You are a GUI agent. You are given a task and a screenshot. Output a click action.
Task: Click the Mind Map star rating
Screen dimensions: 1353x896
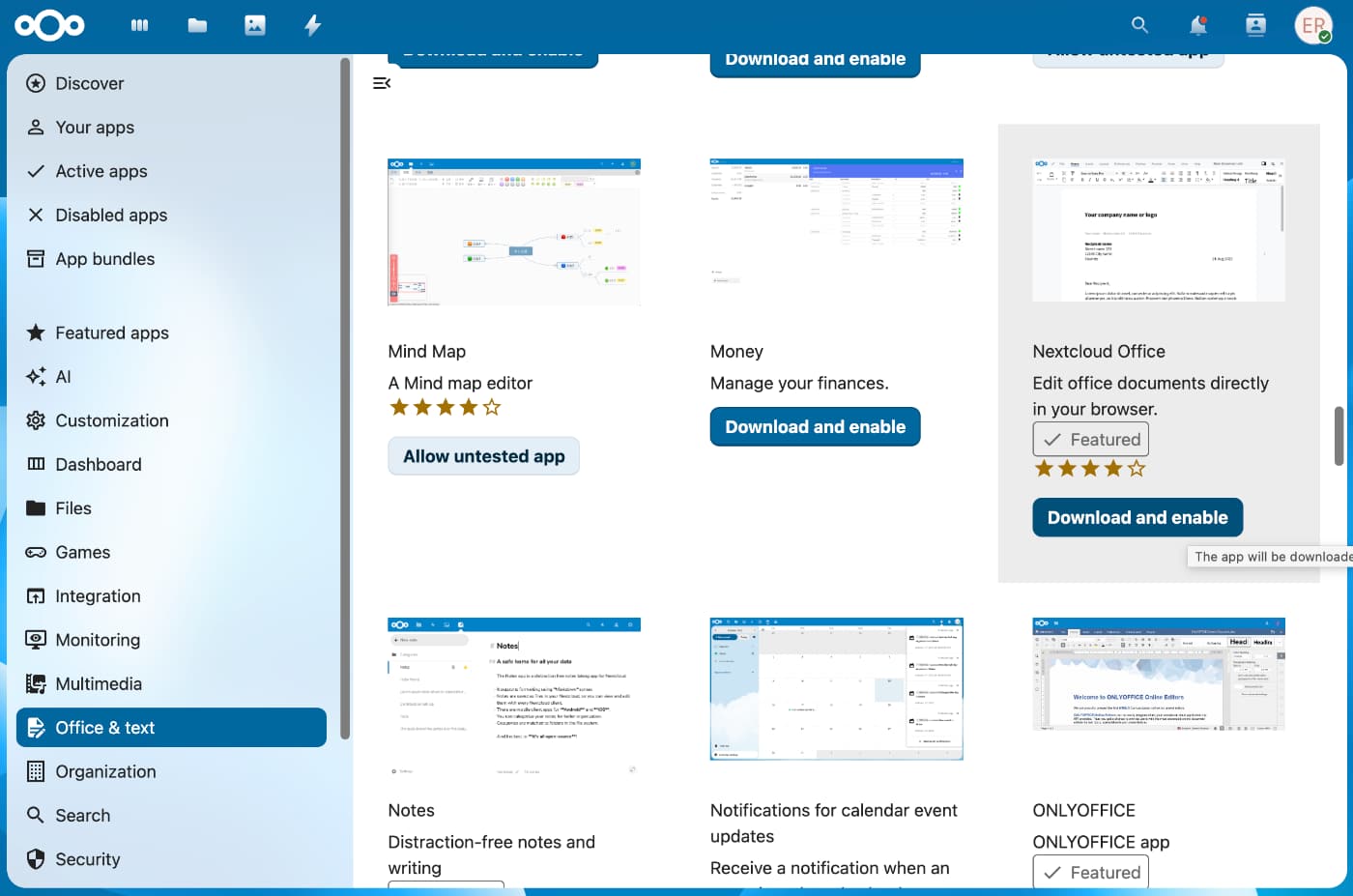pos(445,408)
